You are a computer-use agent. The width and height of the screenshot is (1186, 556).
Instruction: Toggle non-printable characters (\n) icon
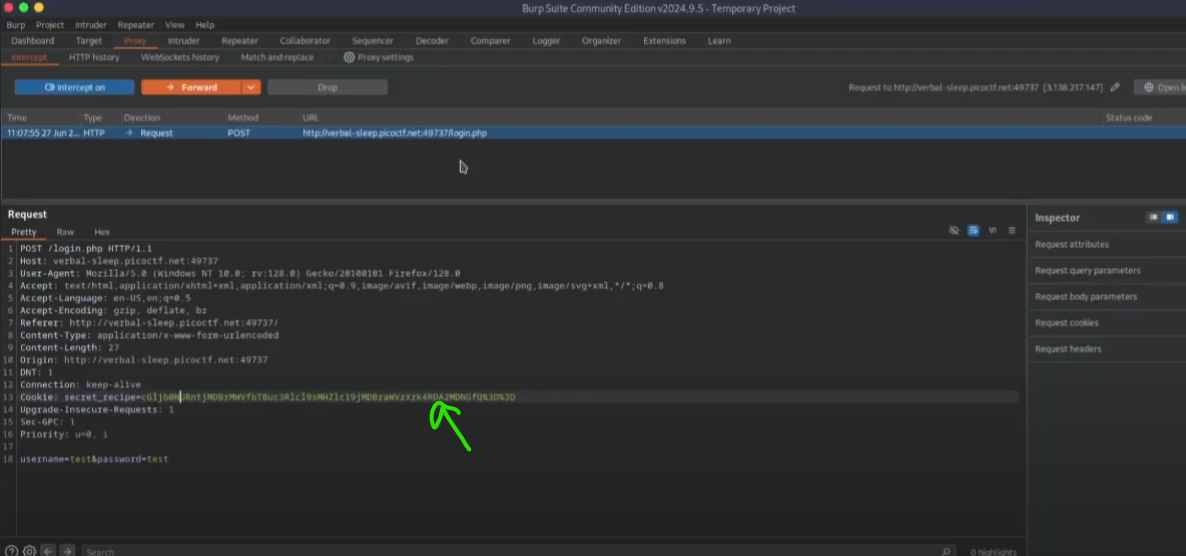(992, 231)
